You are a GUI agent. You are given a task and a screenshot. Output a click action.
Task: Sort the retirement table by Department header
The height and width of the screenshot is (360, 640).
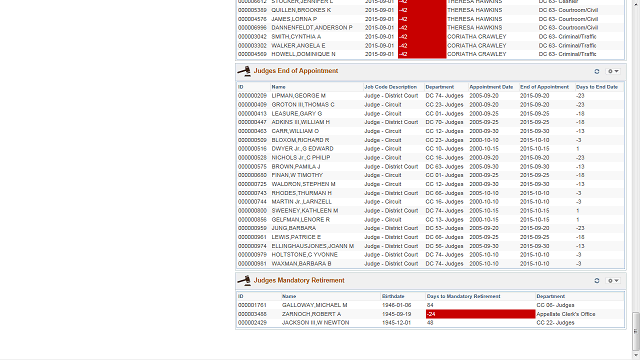(x=551, y=296)
